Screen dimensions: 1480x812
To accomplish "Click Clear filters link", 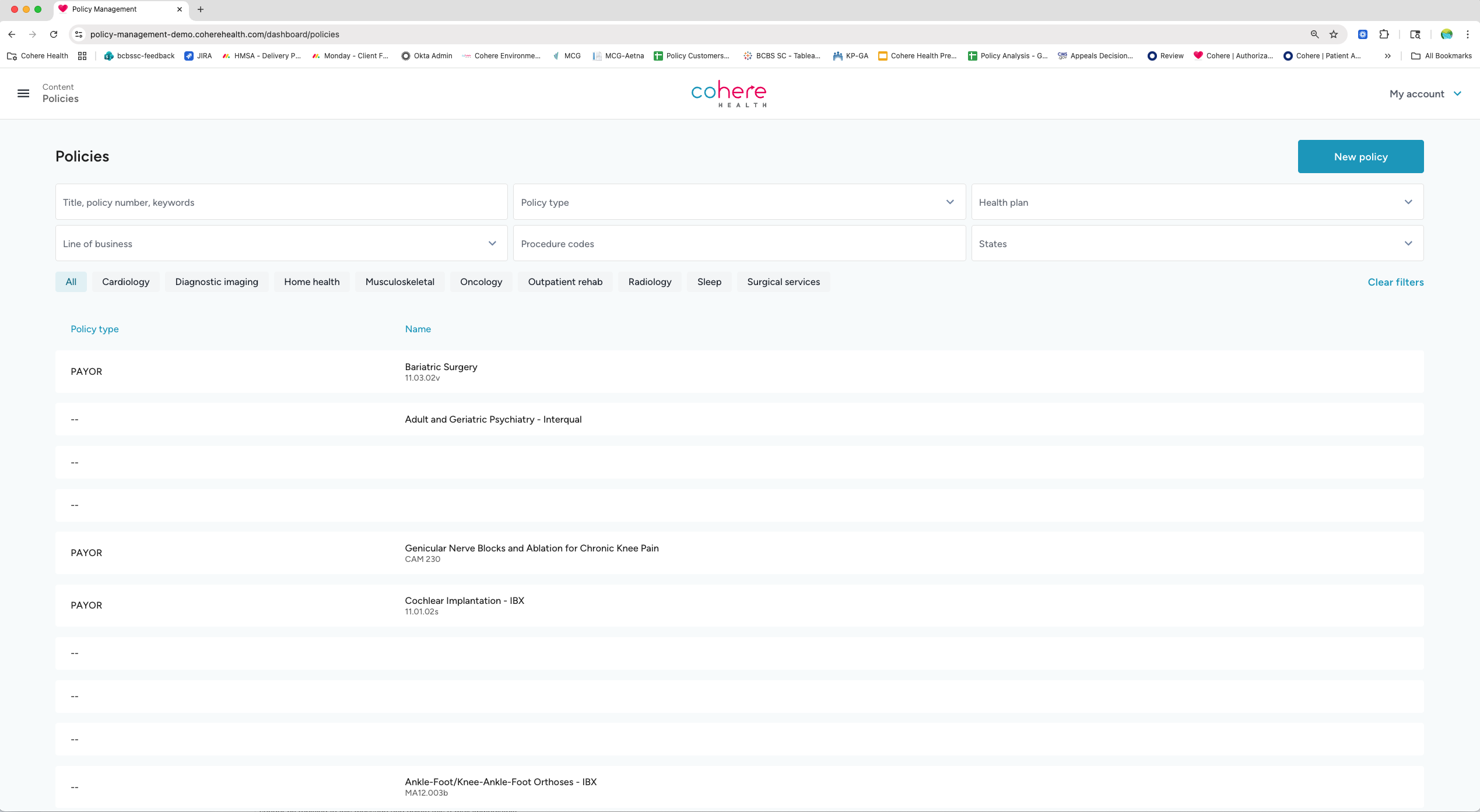I will click(x=1396, y=282).
